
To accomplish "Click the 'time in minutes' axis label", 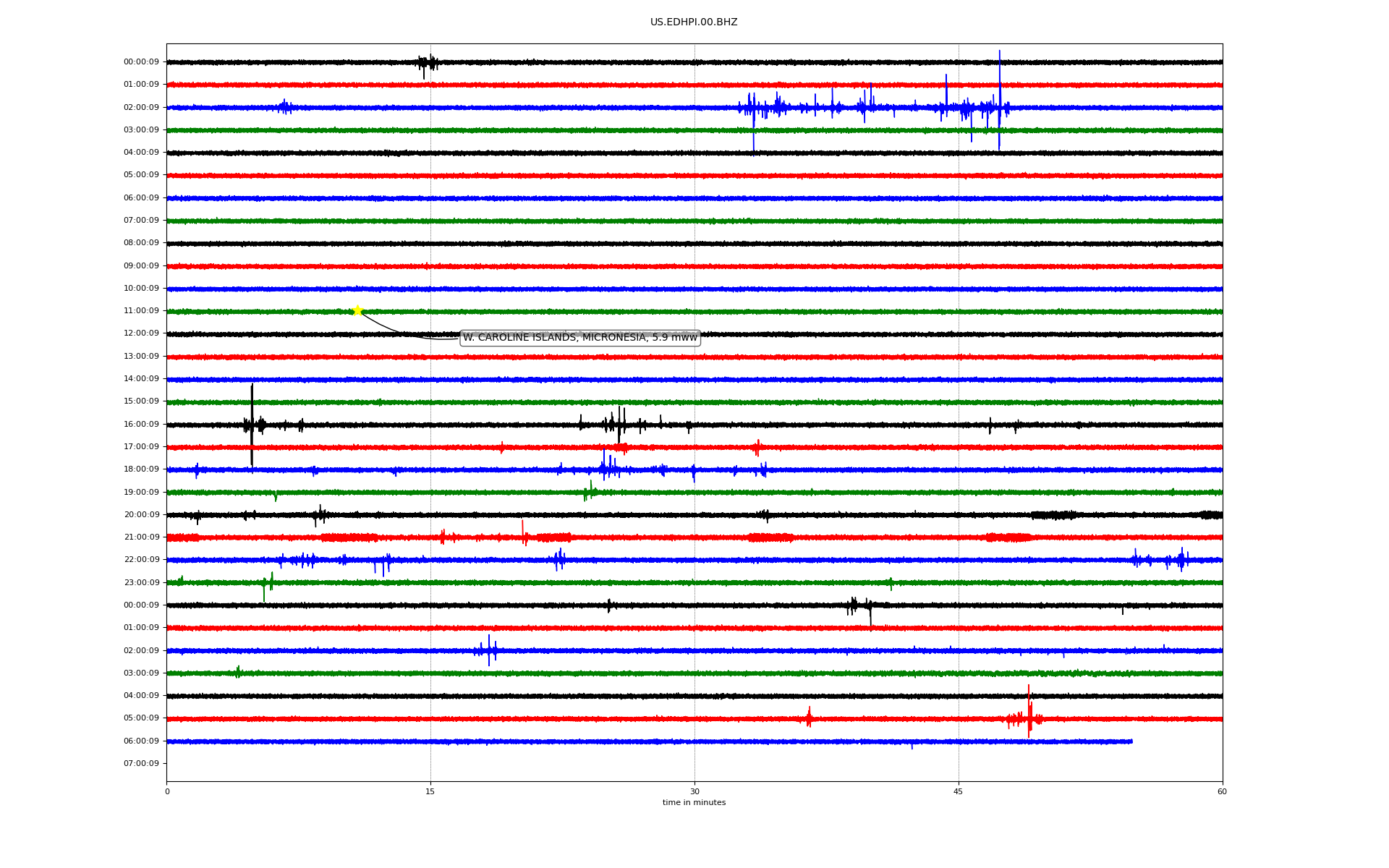I will (x=693, y=803).
